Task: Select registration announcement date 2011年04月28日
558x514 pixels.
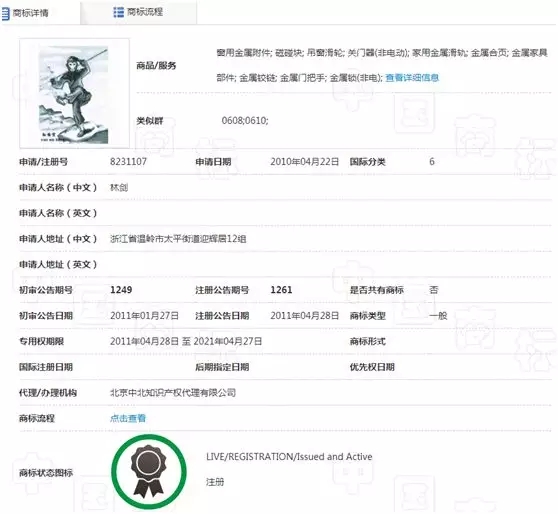Action: click(x=304, y=316)
